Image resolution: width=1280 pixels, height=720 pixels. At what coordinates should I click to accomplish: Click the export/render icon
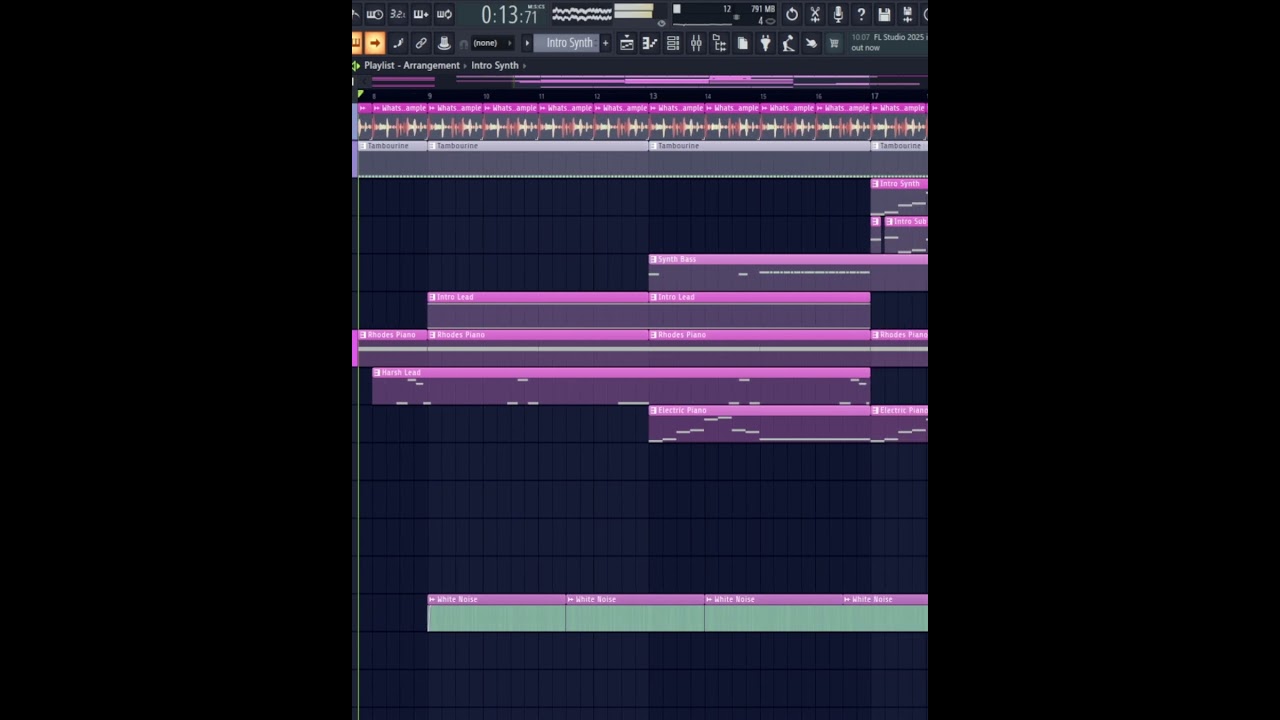(907, 14)
